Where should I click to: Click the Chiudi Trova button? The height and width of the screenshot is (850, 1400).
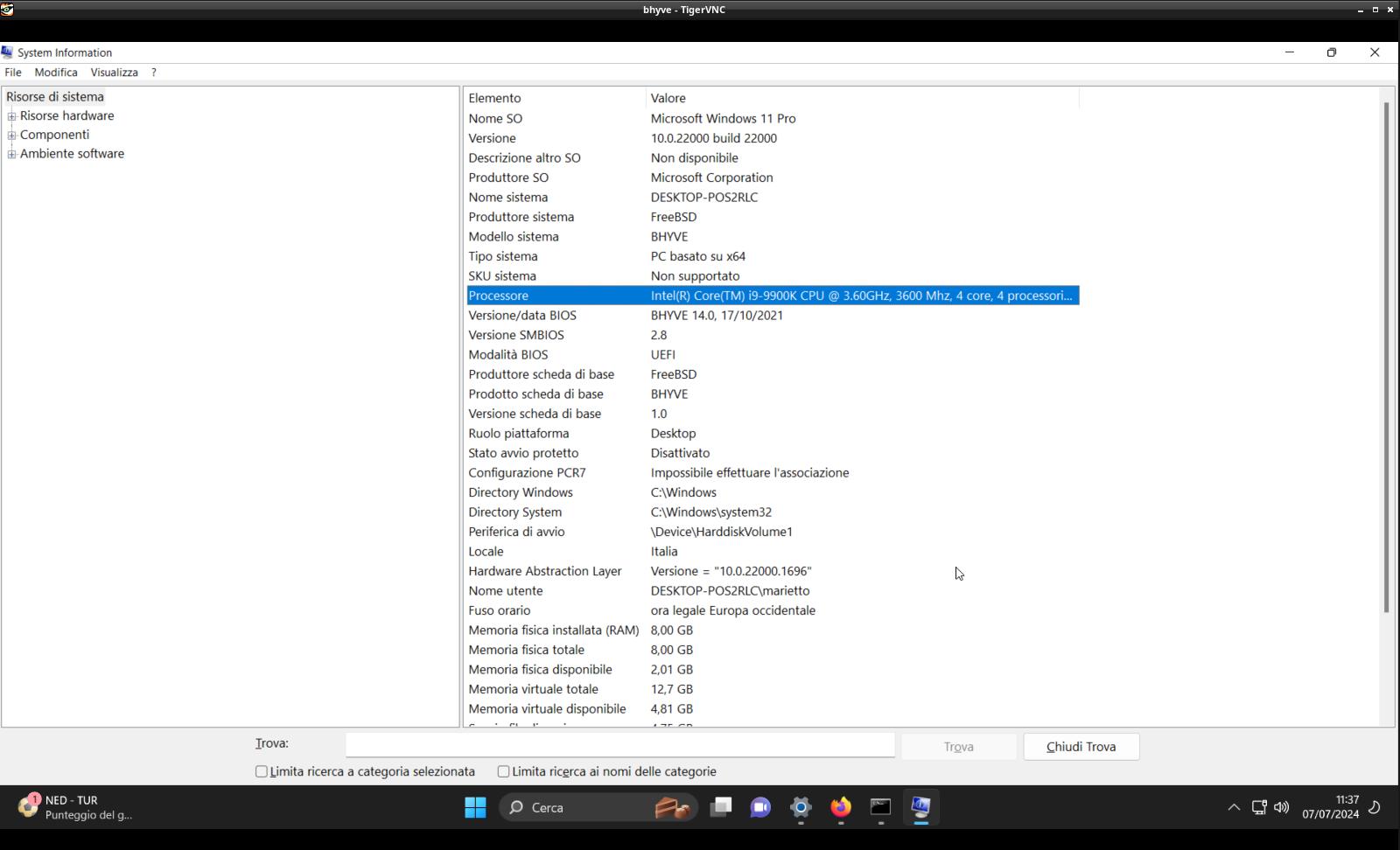coord(1081,747)
